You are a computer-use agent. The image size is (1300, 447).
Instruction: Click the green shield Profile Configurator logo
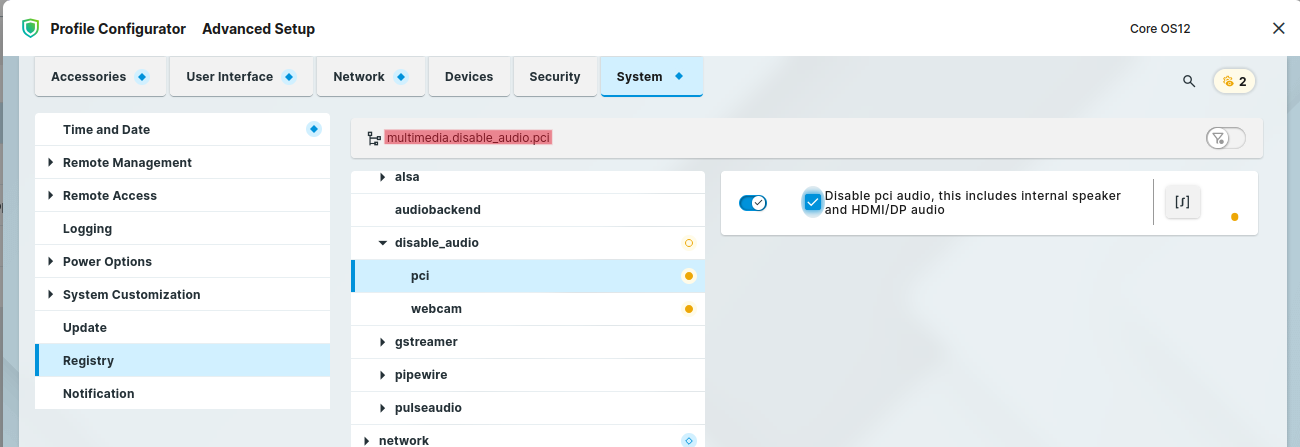click(30, 29)
